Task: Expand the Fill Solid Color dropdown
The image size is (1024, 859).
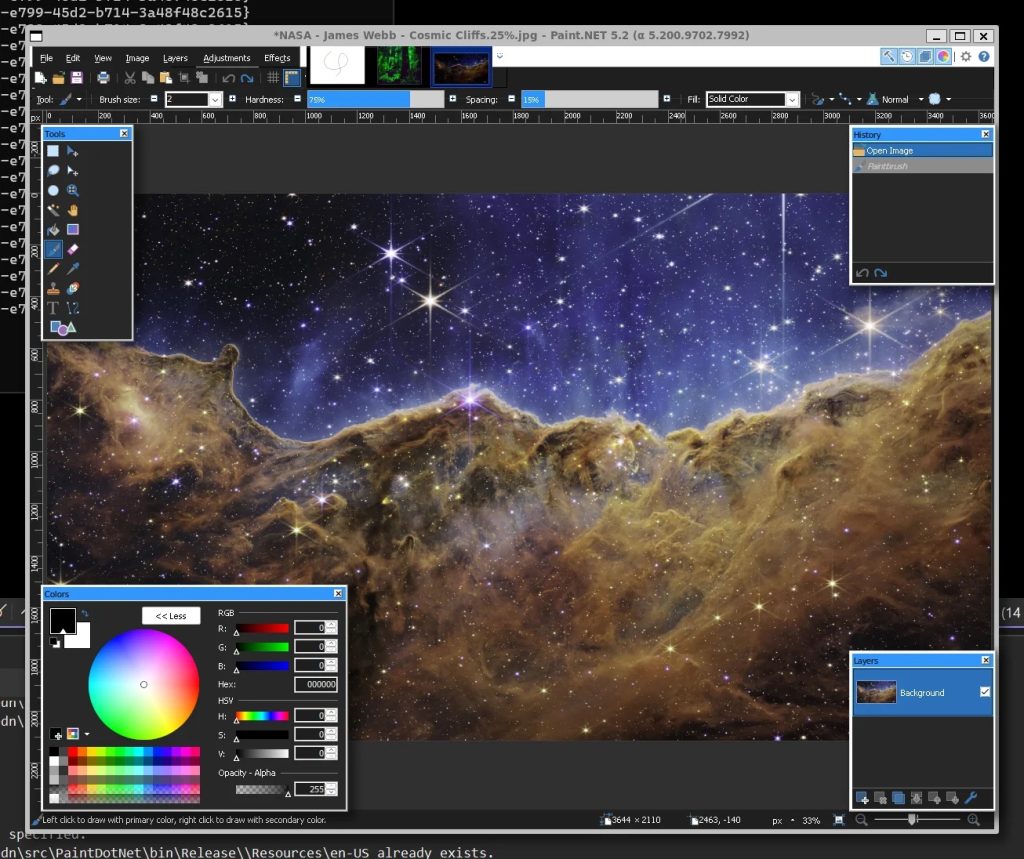Action: tap(792, 99)
